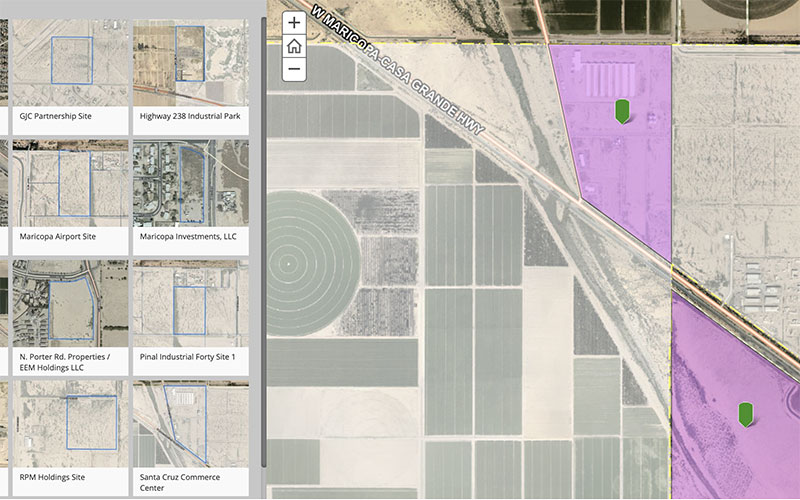The height and width of the screenshot is (500, 800).
Task: Open the Maricopa Airport Site thumbnail
Action: (x=70, y=183)
